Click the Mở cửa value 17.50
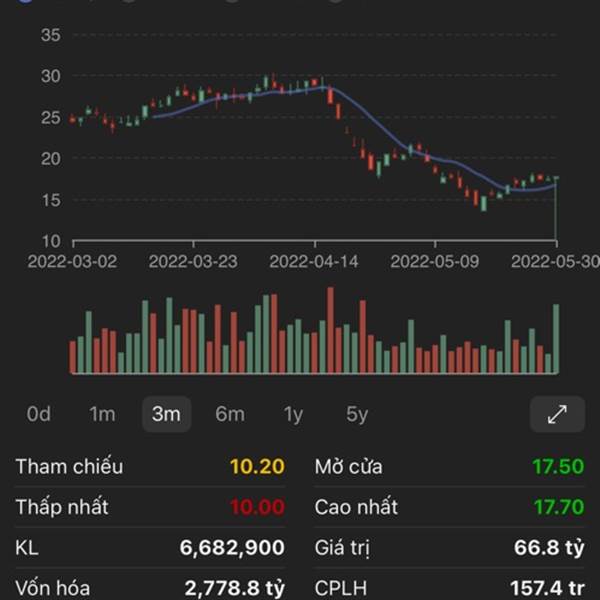The height and width of the screenshot is (600, 600). [558, 466]
